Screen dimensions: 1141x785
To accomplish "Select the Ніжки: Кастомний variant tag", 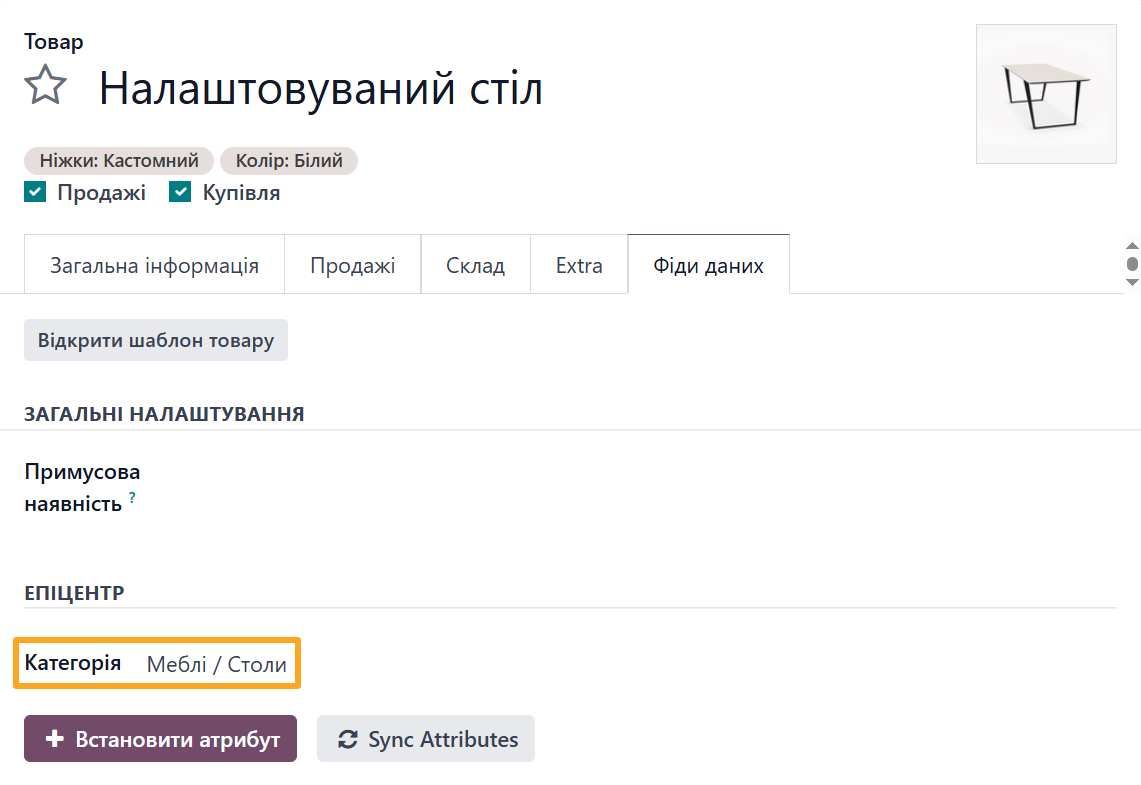I will tap(118, 160).
